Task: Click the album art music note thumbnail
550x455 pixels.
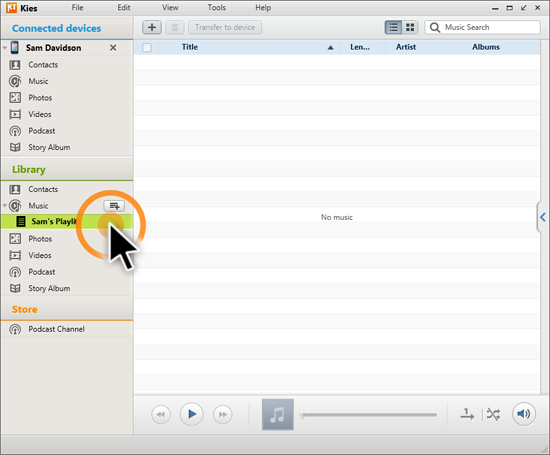Action: tap(278, 414)
